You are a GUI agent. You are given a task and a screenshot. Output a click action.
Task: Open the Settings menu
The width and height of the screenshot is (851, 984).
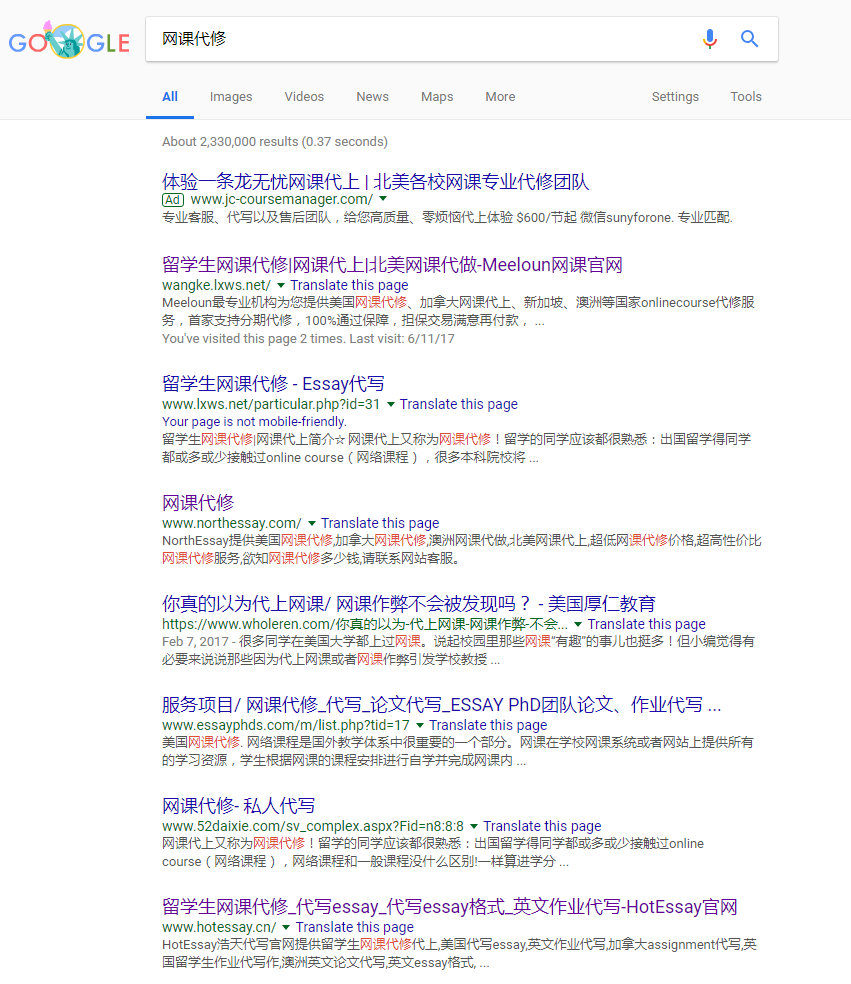click(675, 97)
